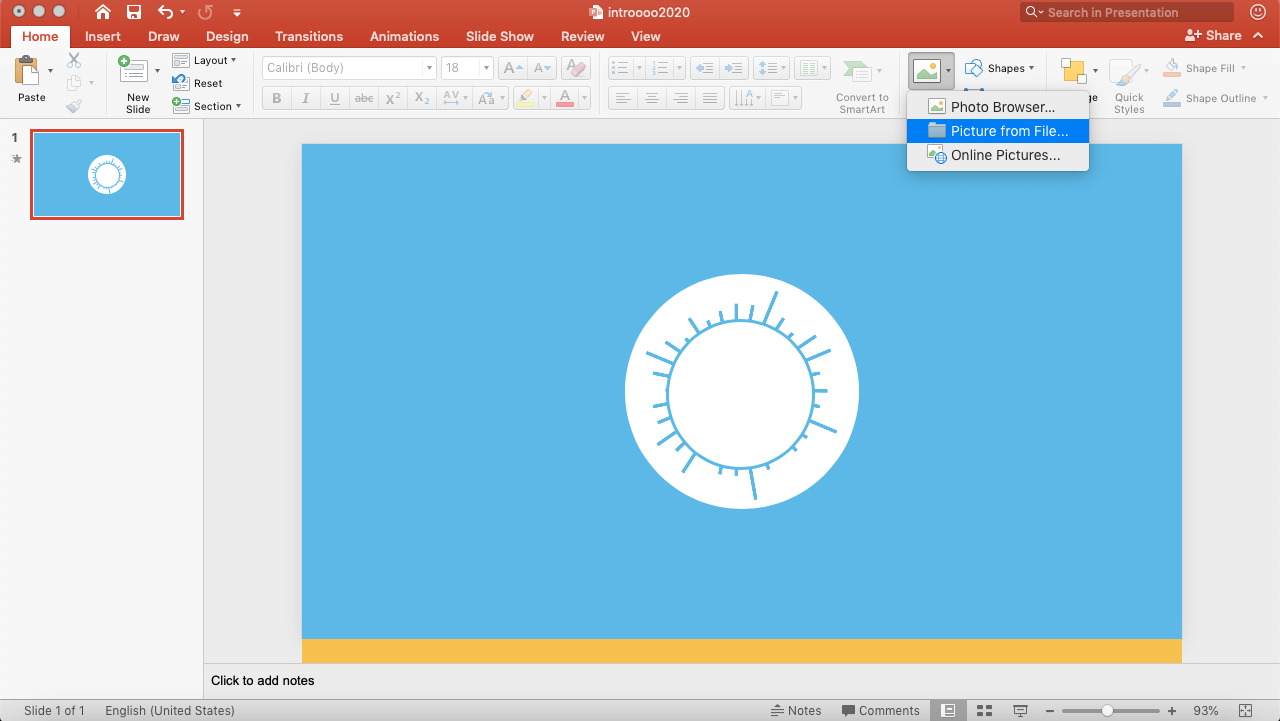Apply the red font color
Image resolution: width=1280 pixels, height=721 pixels.
[565, 98]
